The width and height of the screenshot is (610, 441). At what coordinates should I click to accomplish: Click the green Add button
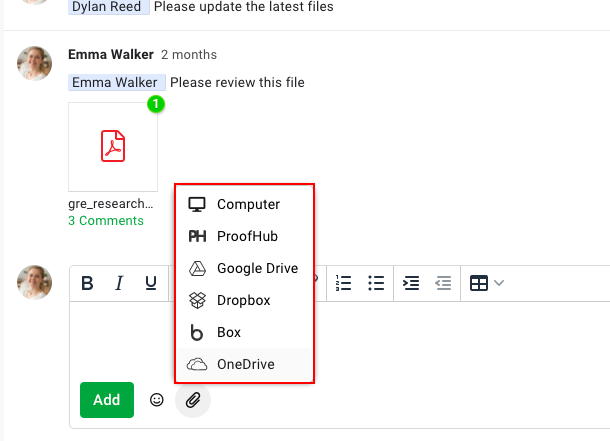(x=107, y=400)
